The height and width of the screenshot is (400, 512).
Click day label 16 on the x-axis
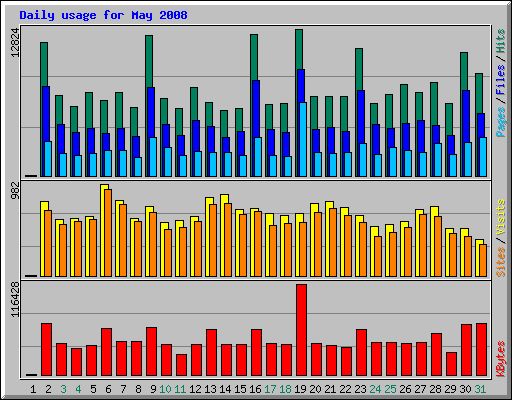[255, 389]
